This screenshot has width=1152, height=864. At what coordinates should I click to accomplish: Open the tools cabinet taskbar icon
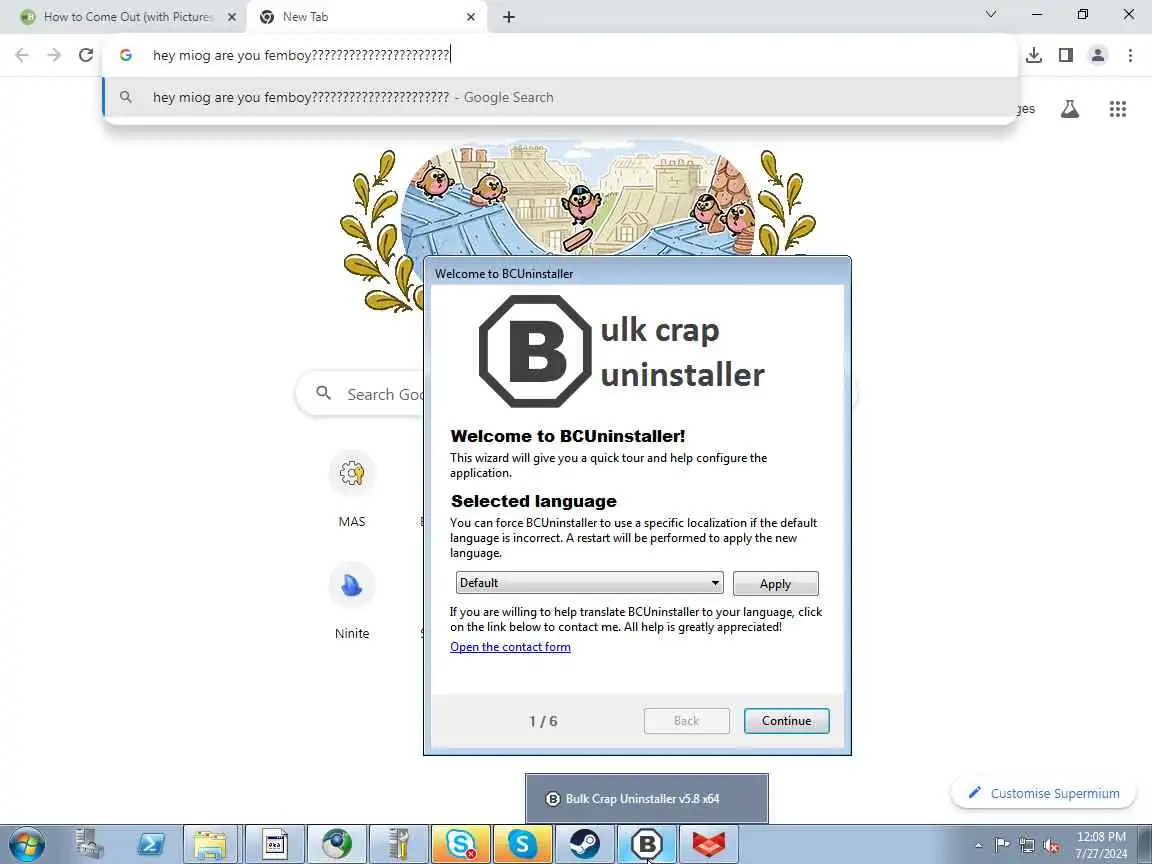pyautogui.click(x=399, y=844)
